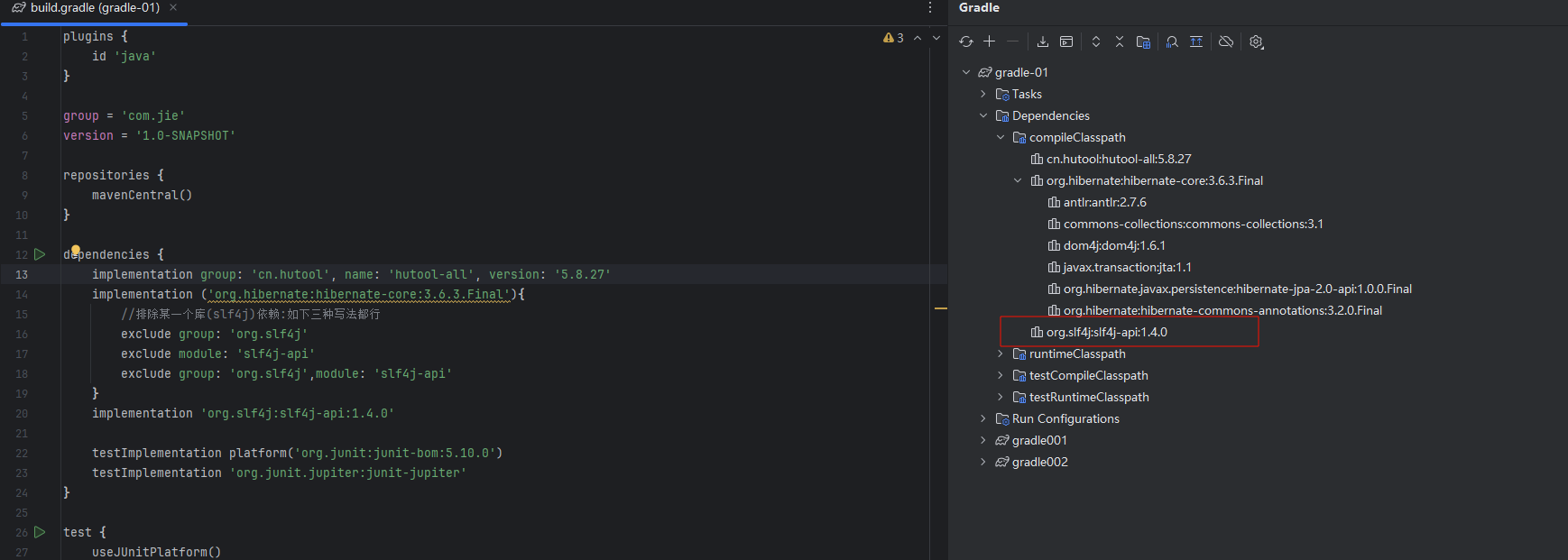Run dependencies block via gutter arrow line 12
This screenshot has height=560, width=1568.
(x=40, y=254)
